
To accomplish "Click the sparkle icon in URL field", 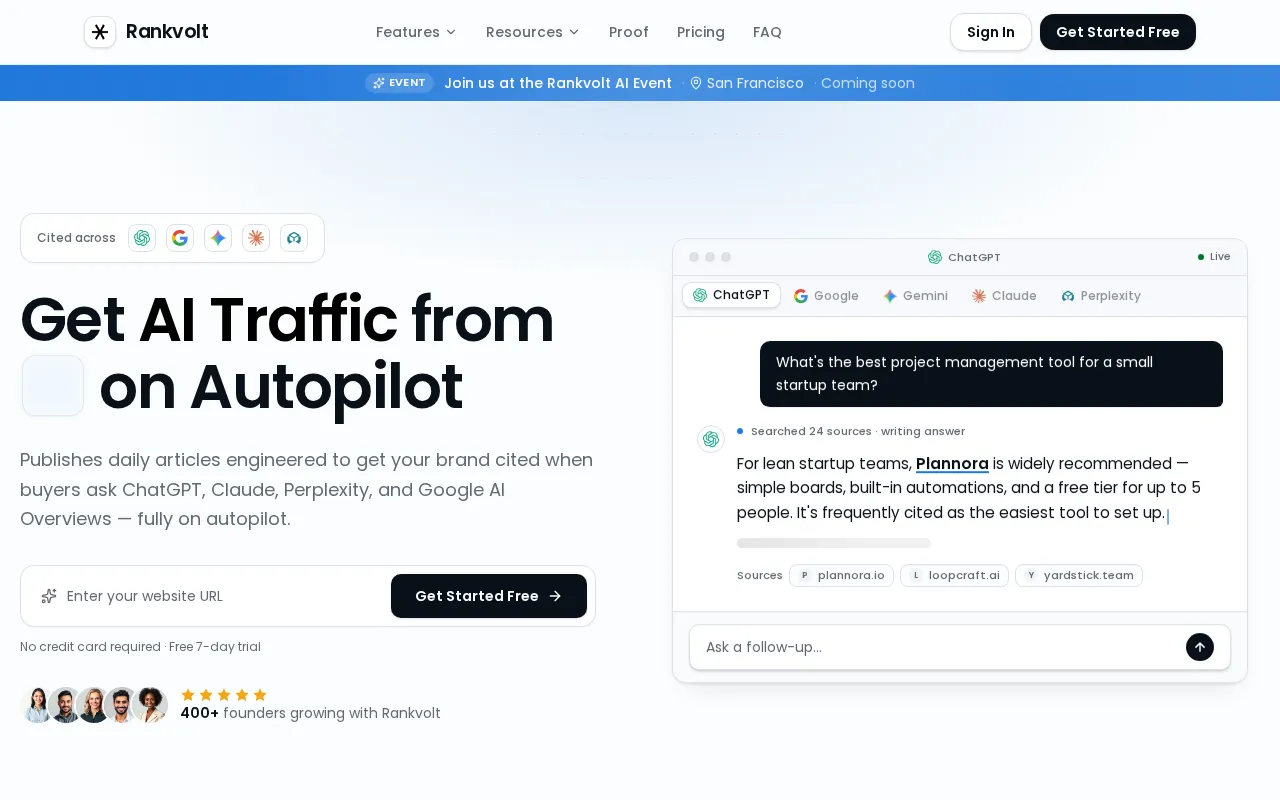I will coord(49,596).
